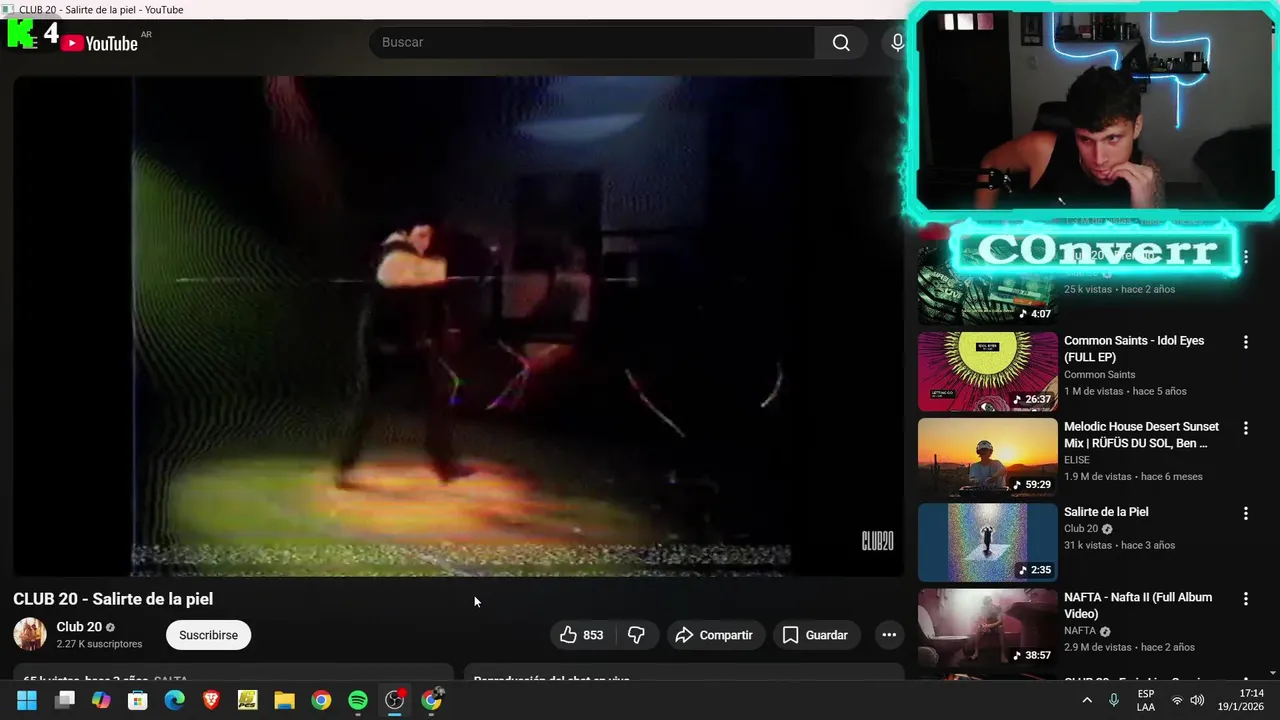Open Common Saints Idol Eyes thumbnail 26:37
This screenshot has height=720, width=1280.
coord(987,372)
